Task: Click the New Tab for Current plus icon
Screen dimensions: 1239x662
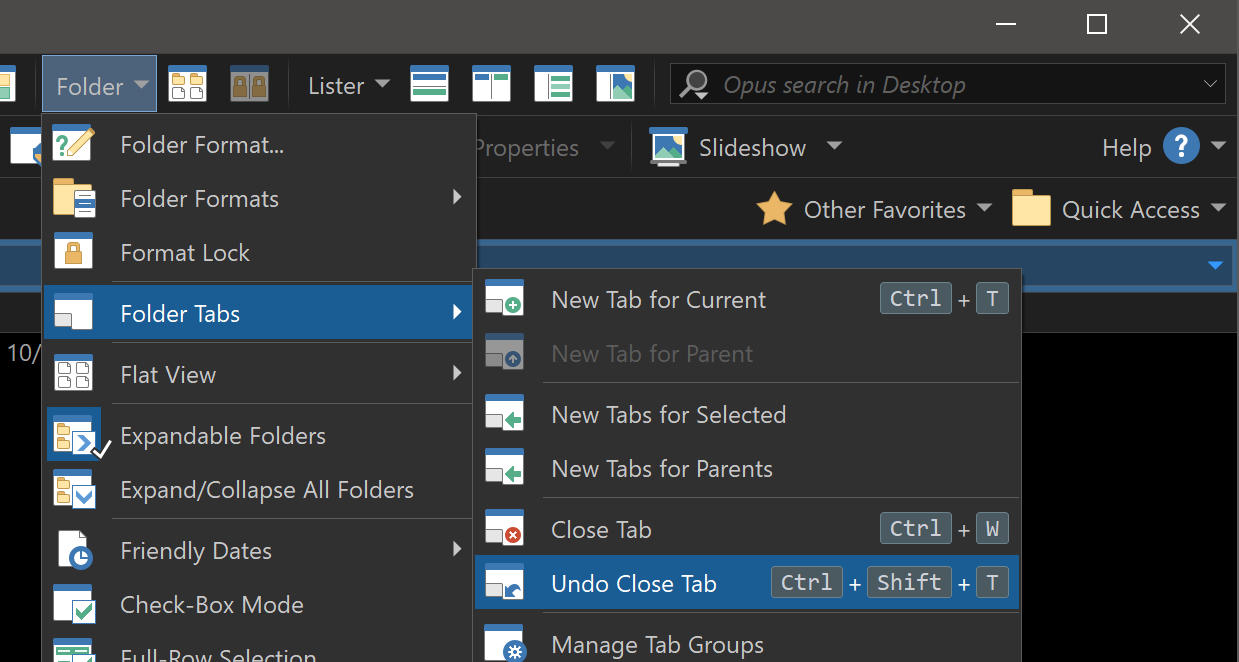Action: click(x=504, y=298)
